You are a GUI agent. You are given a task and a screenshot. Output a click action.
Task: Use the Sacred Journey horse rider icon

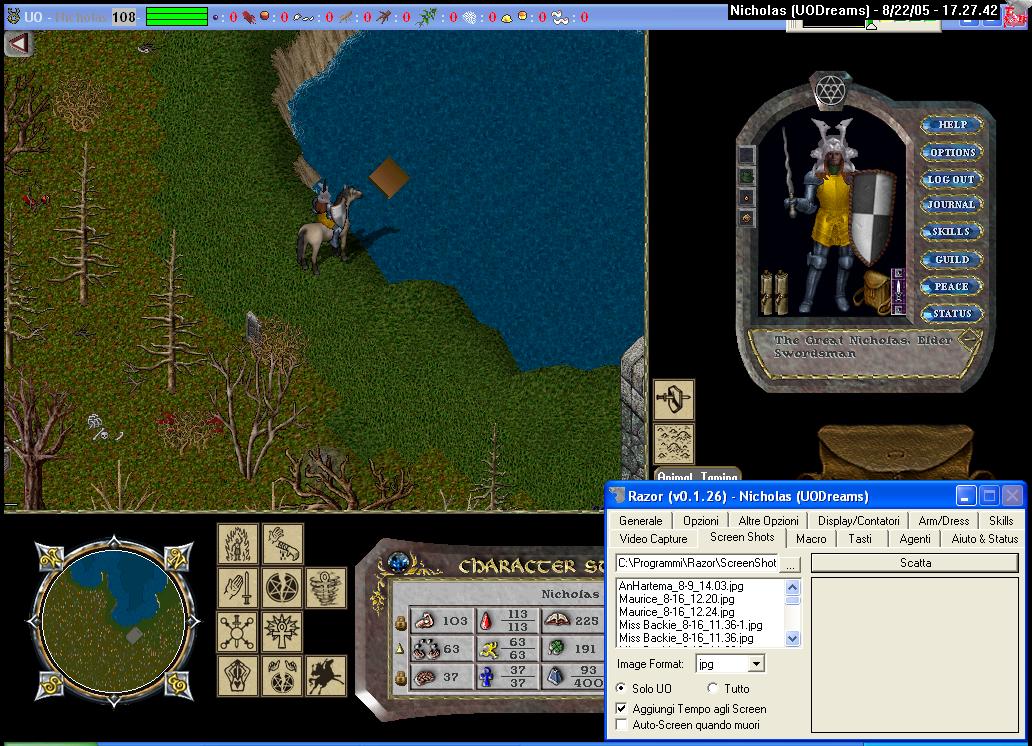coord(326,676)
